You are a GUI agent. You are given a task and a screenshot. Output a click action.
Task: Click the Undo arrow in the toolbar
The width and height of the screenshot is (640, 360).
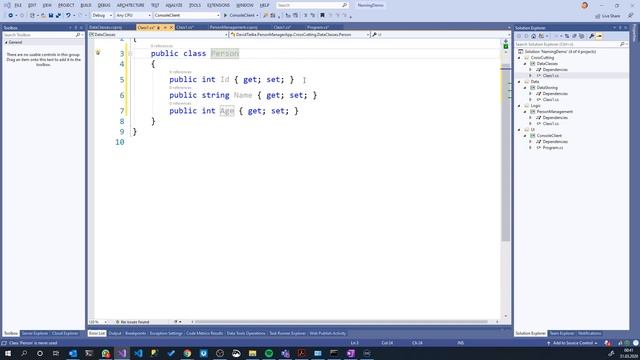[x=68, y=15]
